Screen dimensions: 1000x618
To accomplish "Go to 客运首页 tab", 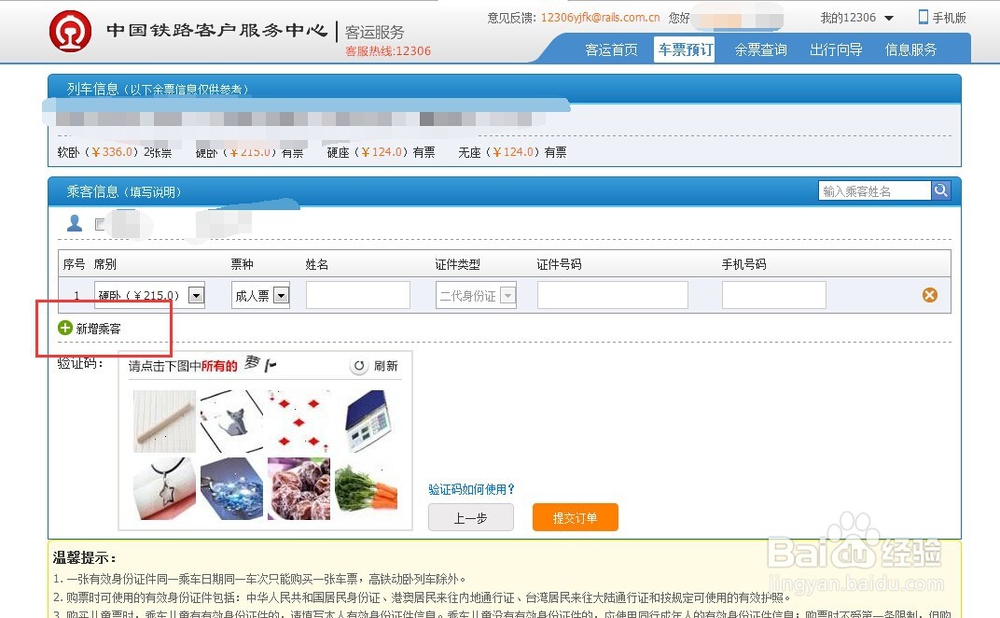I will point(611,50).
